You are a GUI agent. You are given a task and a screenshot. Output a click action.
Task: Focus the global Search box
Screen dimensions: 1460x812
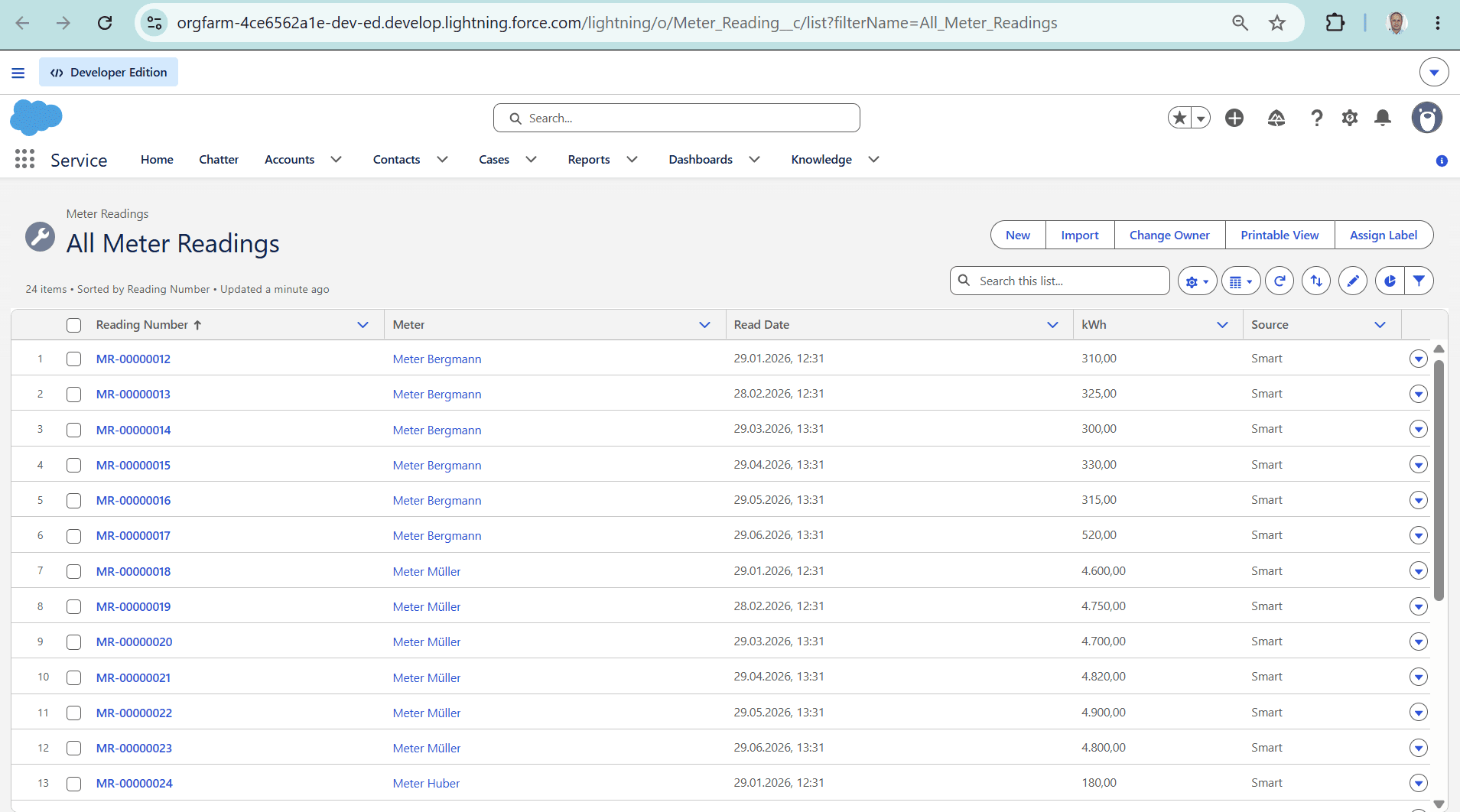point(677,118)
